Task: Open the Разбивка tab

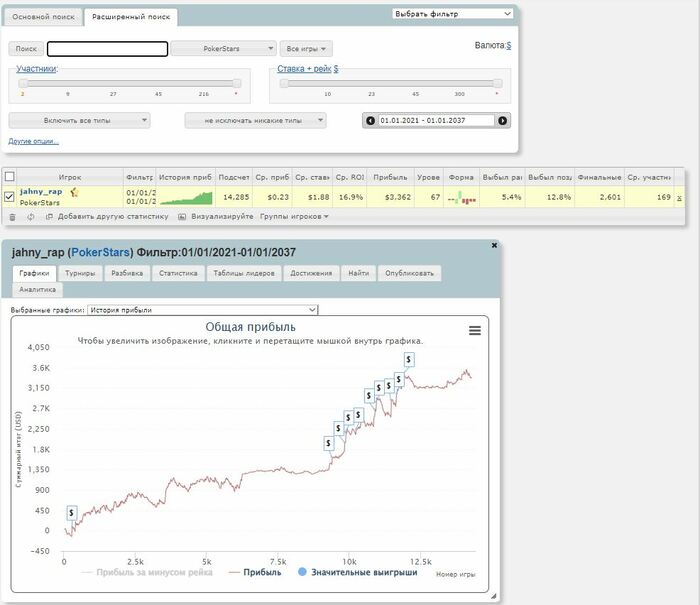Action: pyautogui.click(x=127, y=273)
